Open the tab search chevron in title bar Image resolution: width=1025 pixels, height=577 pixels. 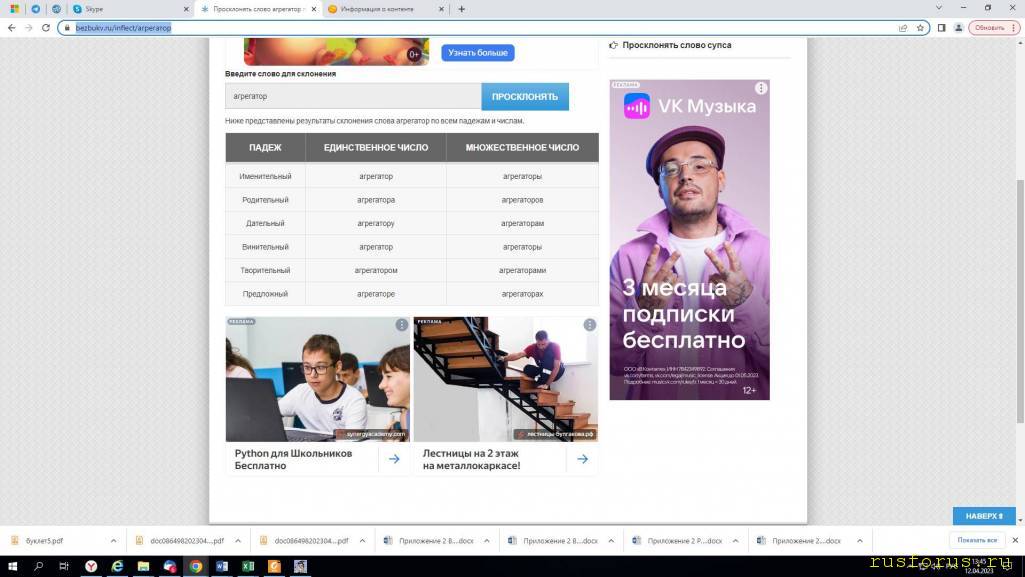(938, 8)
